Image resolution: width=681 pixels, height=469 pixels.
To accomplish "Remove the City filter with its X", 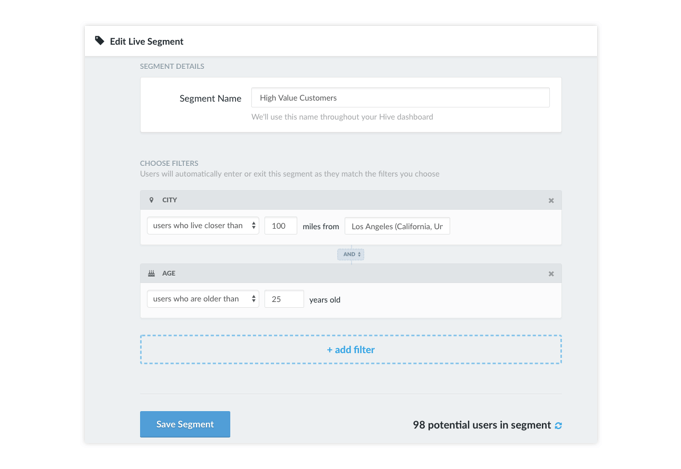I will click(x=551, y=201).
